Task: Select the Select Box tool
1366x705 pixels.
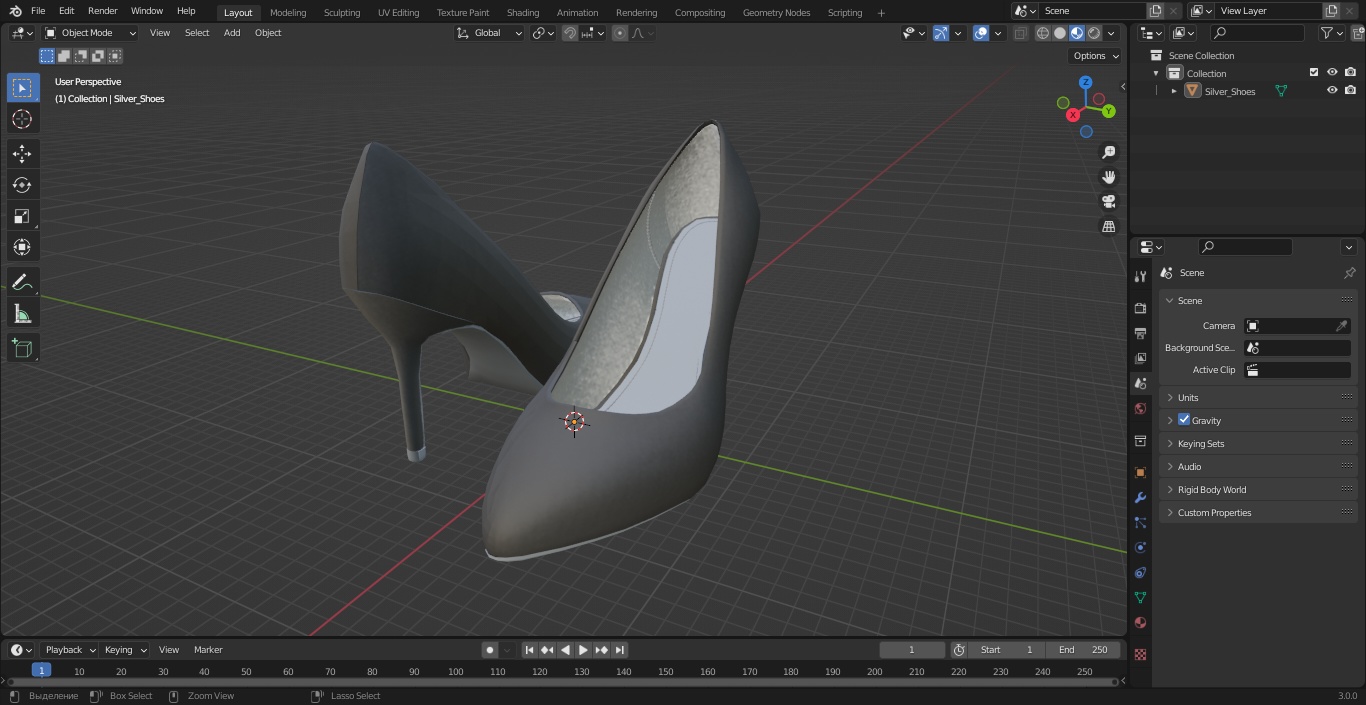Action: tap(23, 88)
